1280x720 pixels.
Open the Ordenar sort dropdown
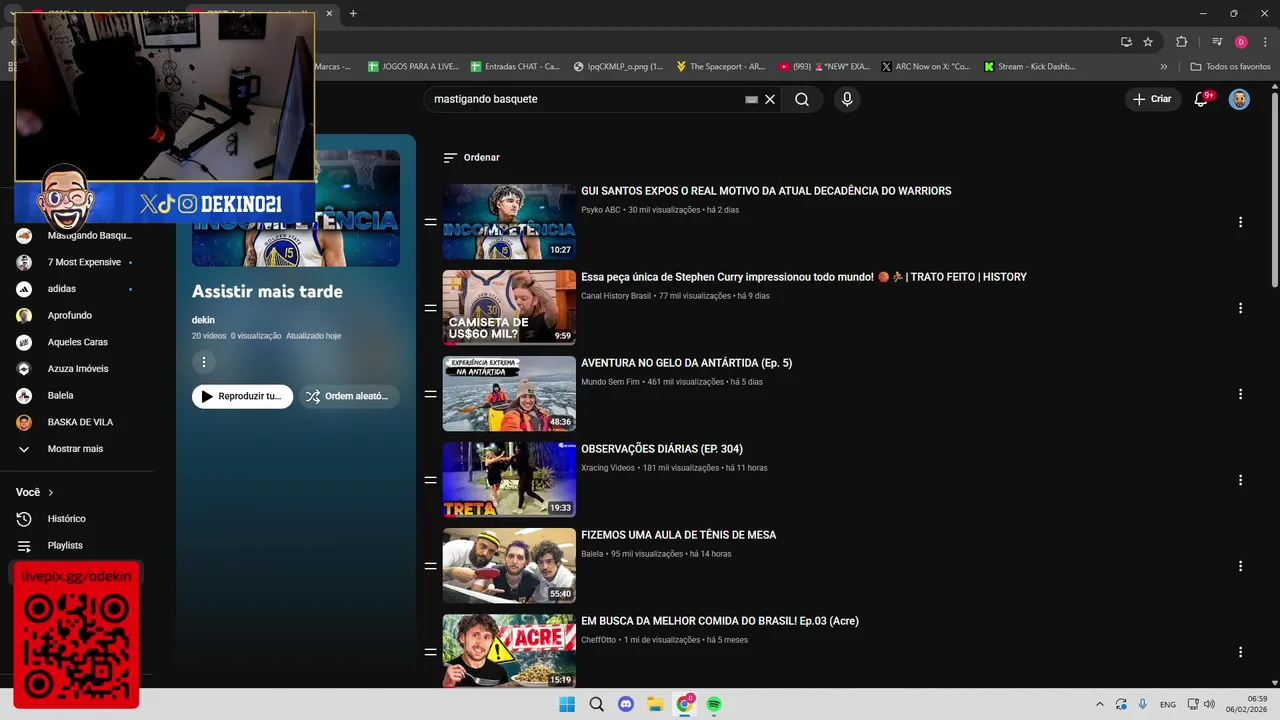point(471,157)
